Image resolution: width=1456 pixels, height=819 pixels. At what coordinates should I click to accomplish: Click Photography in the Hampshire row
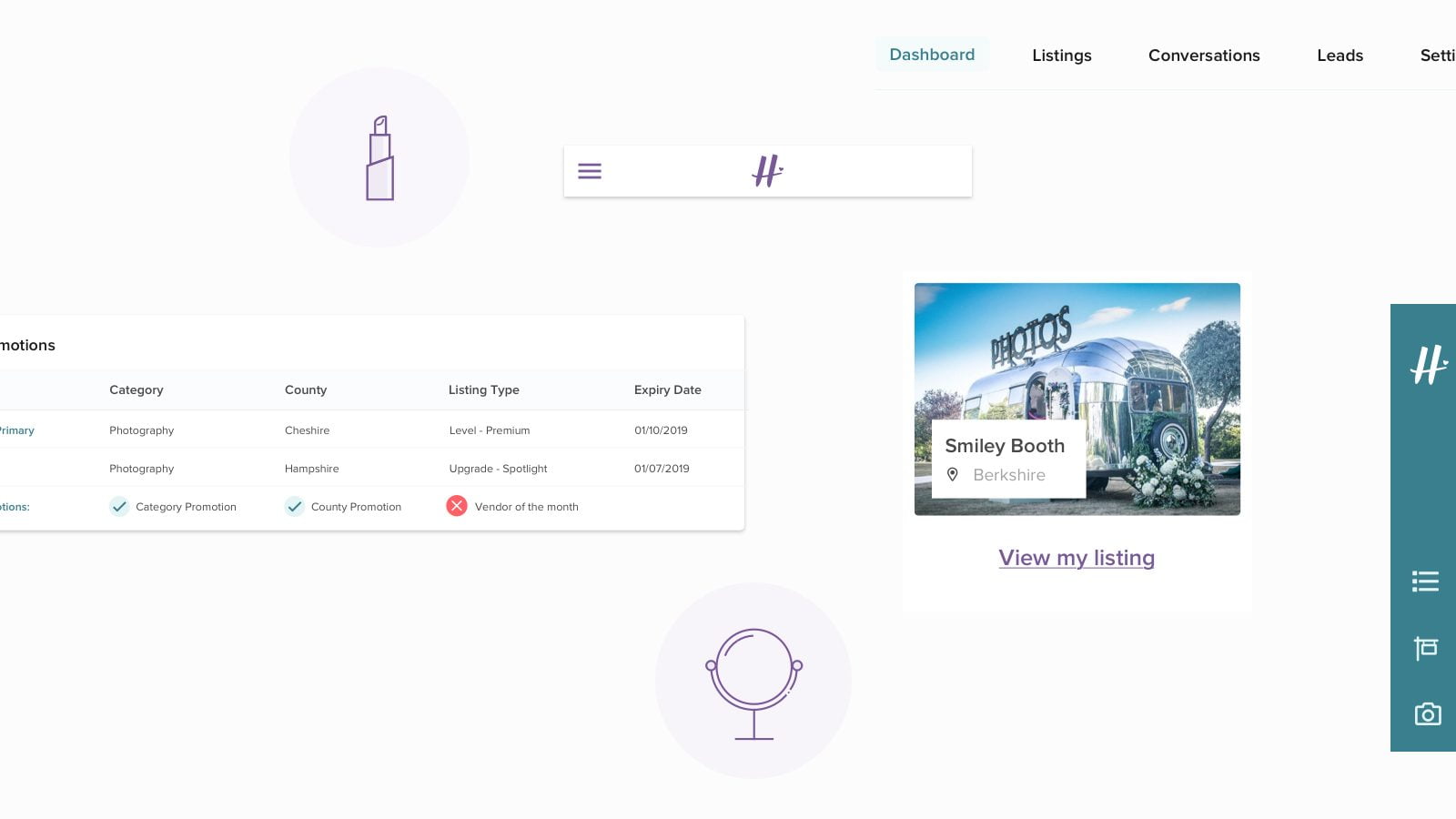142,469
